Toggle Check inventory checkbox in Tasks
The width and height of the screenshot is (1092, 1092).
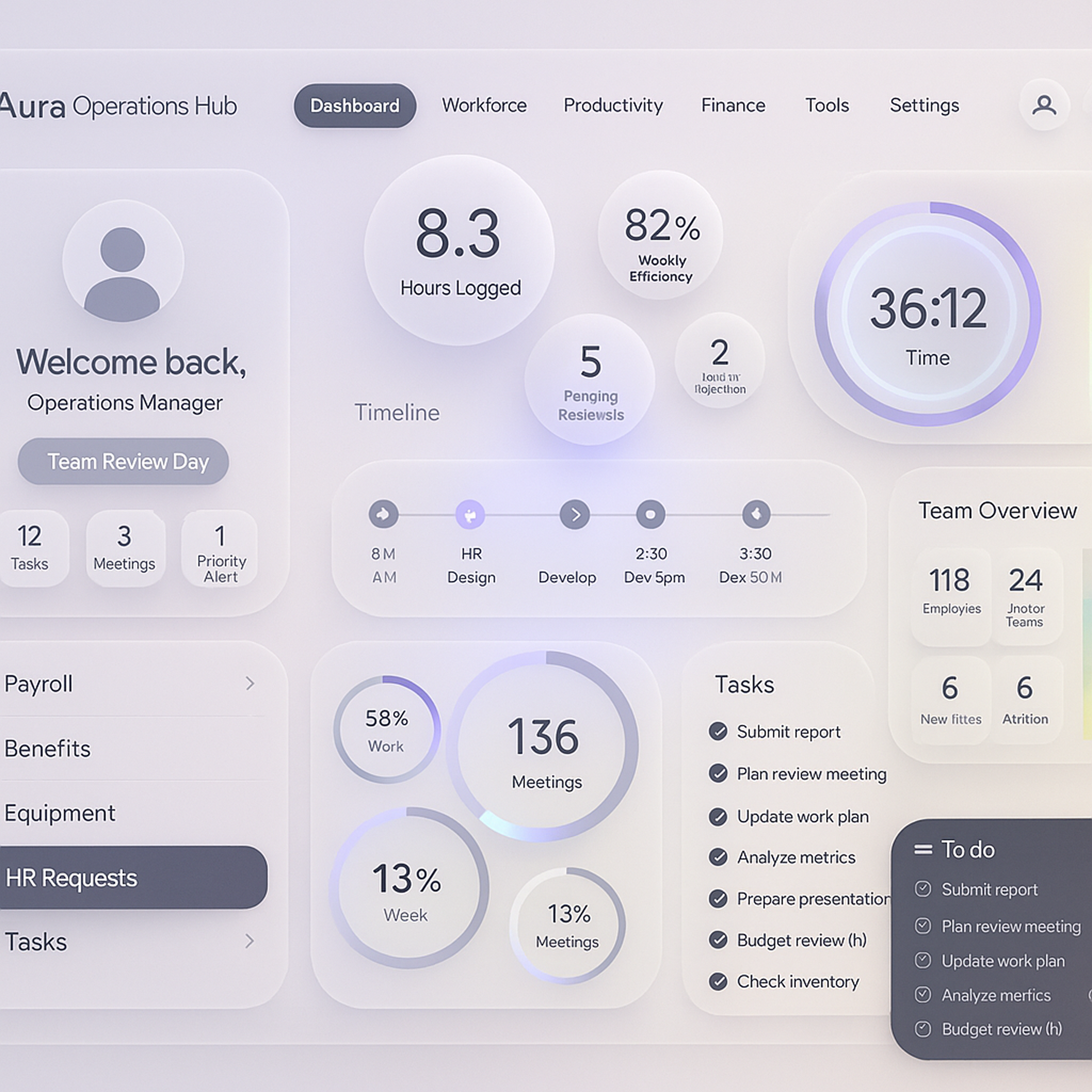pyautogui.click(x=718, y=981)
